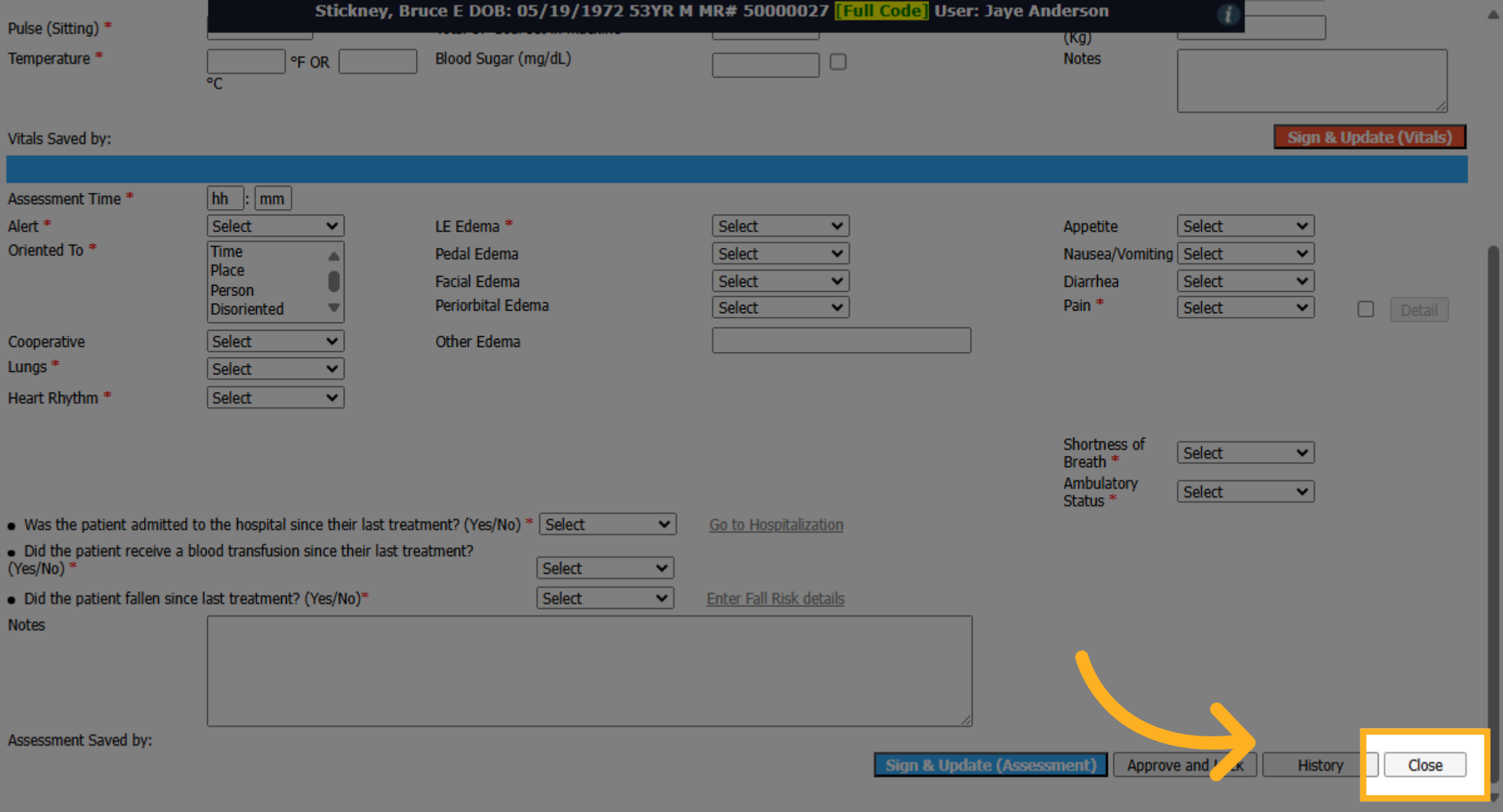Open the Pain dropdown
This screenshot has width=1503, height=812.
coord(1246,307)
